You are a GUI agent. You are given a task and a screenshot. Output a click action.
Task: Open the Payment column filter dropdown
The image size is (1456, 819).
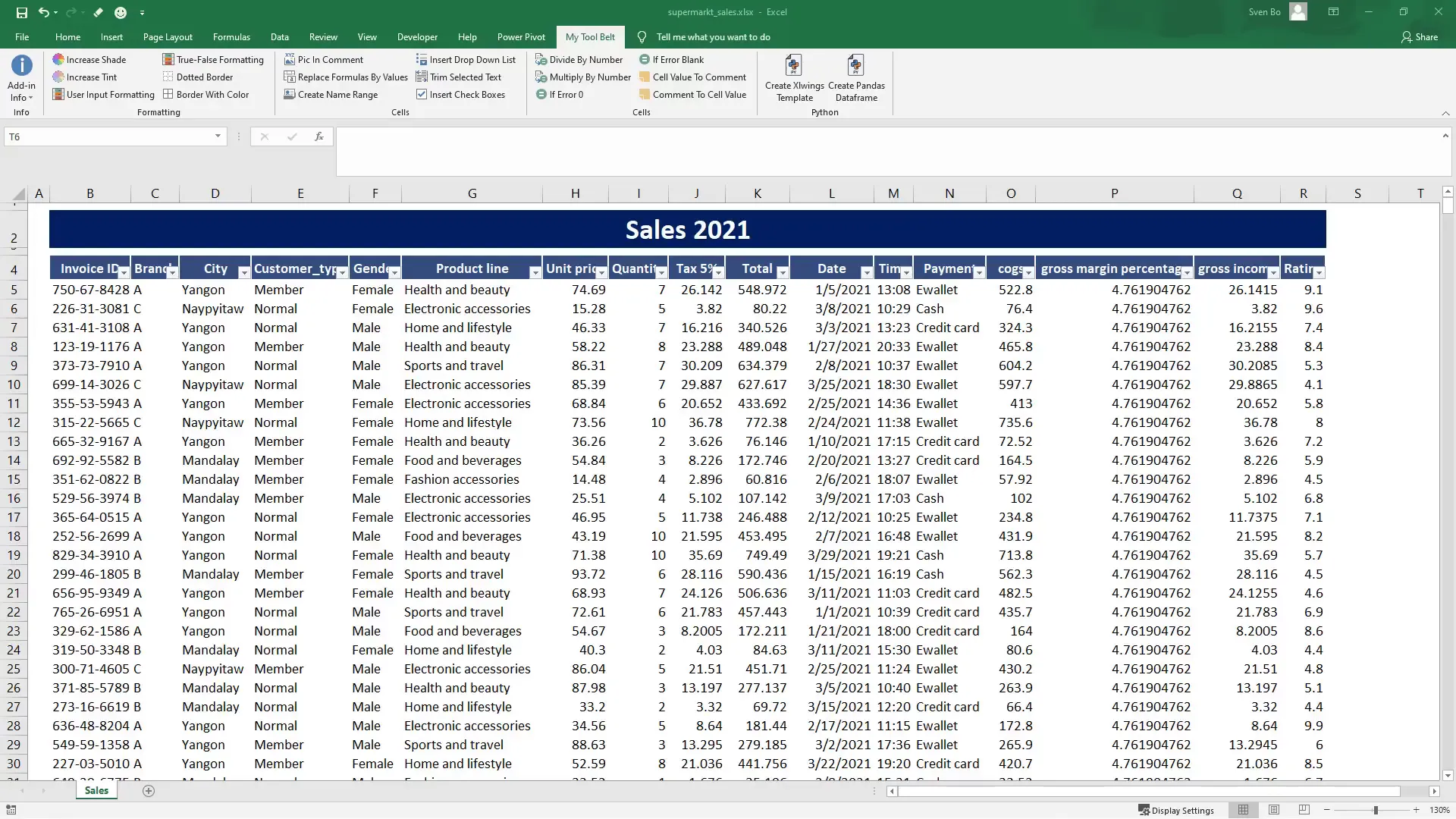click(x=981, y=271)
